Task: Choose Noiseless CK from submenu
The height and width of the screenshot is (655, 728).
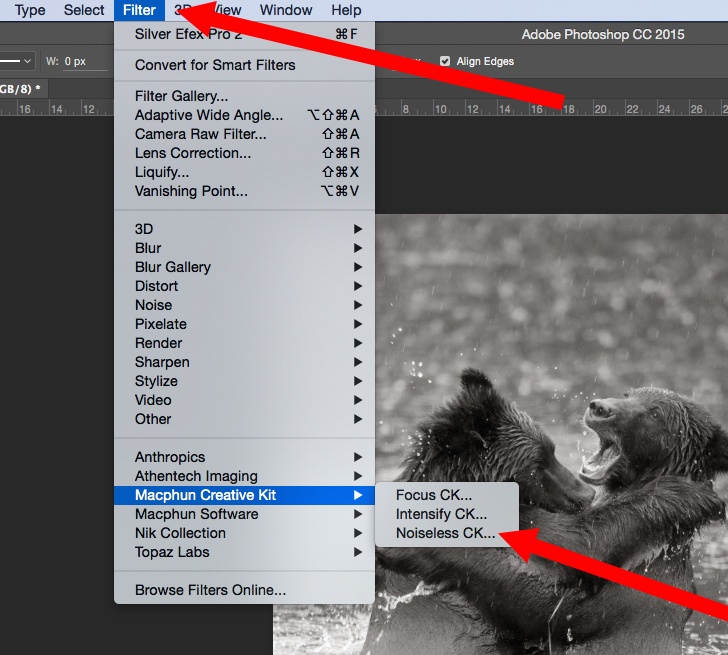Action: (445, 533)
